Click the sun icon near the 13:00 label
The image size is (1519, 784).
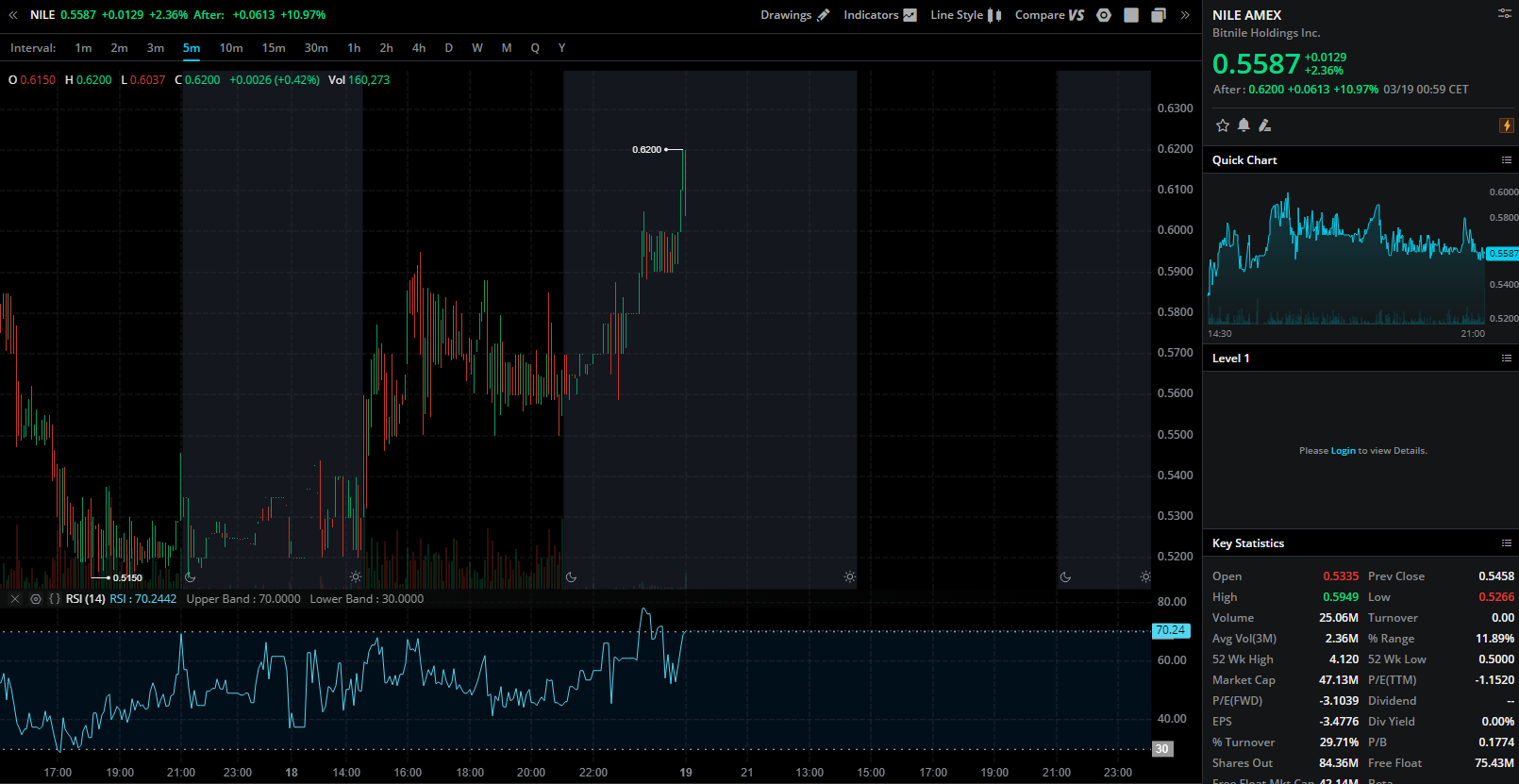pyautogui.click(x=850, y=577)
